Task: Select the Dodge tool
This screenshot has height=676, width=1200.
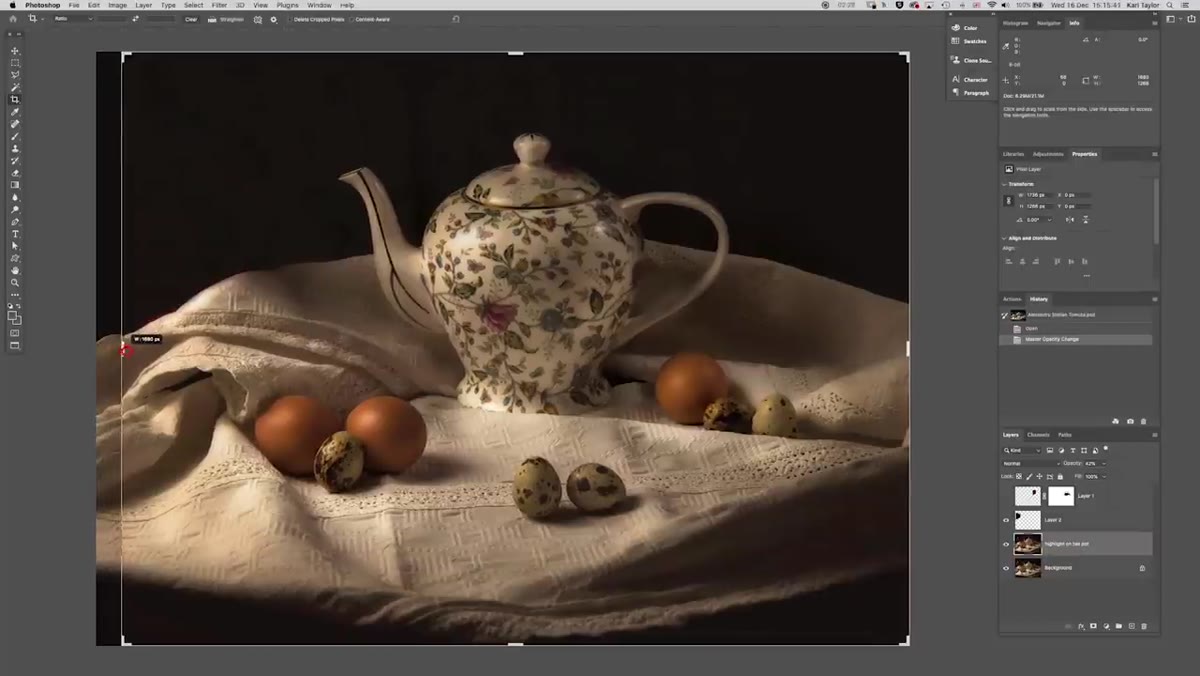Action: point(15,209)
